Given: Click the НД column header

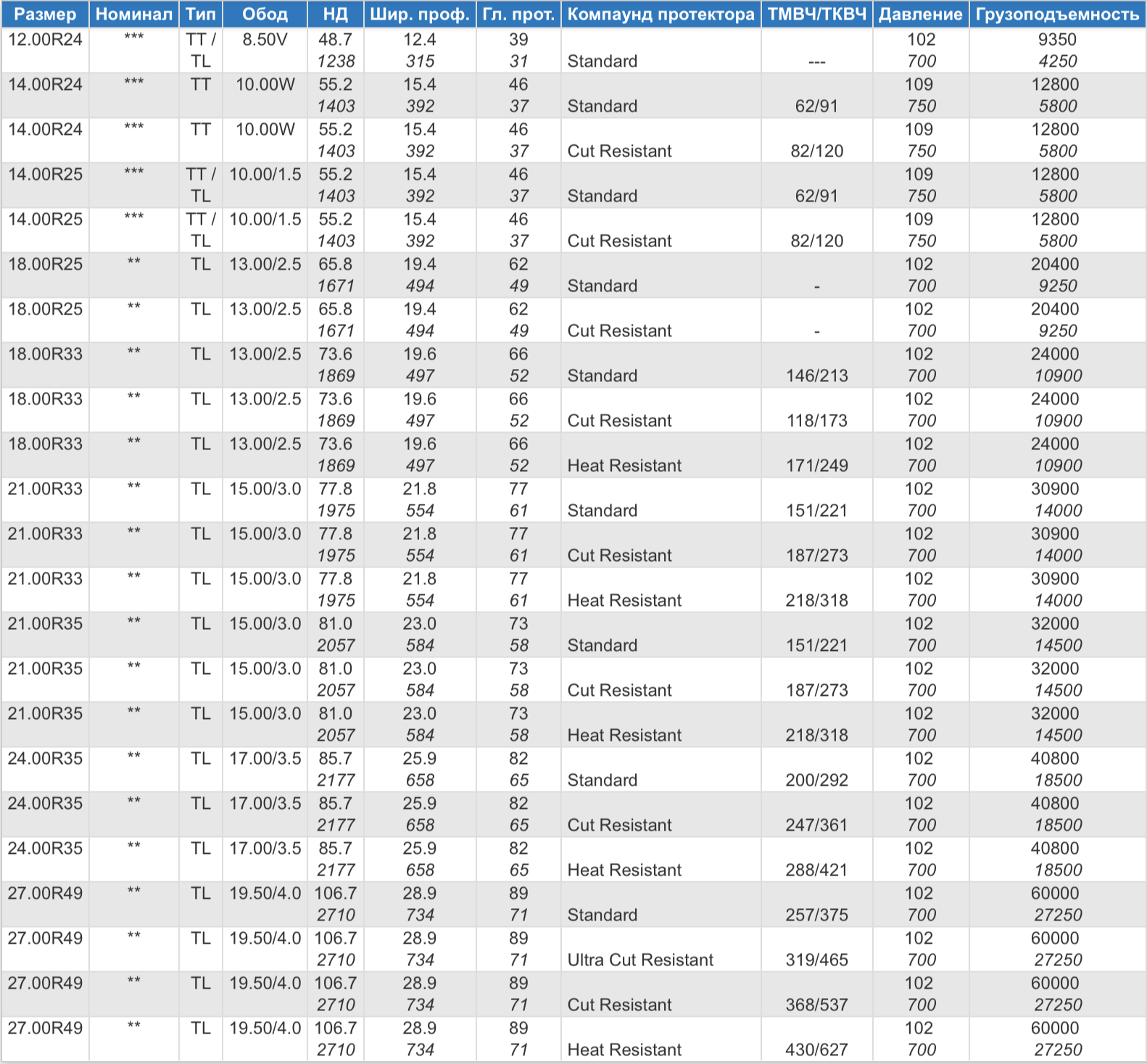Looking at the screenshot, I should coord(336,14).
